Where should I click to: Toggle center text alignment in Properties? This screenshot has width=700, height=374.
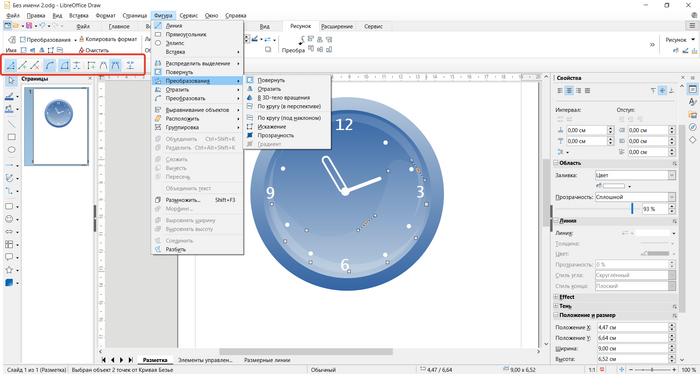pos(569,91)
